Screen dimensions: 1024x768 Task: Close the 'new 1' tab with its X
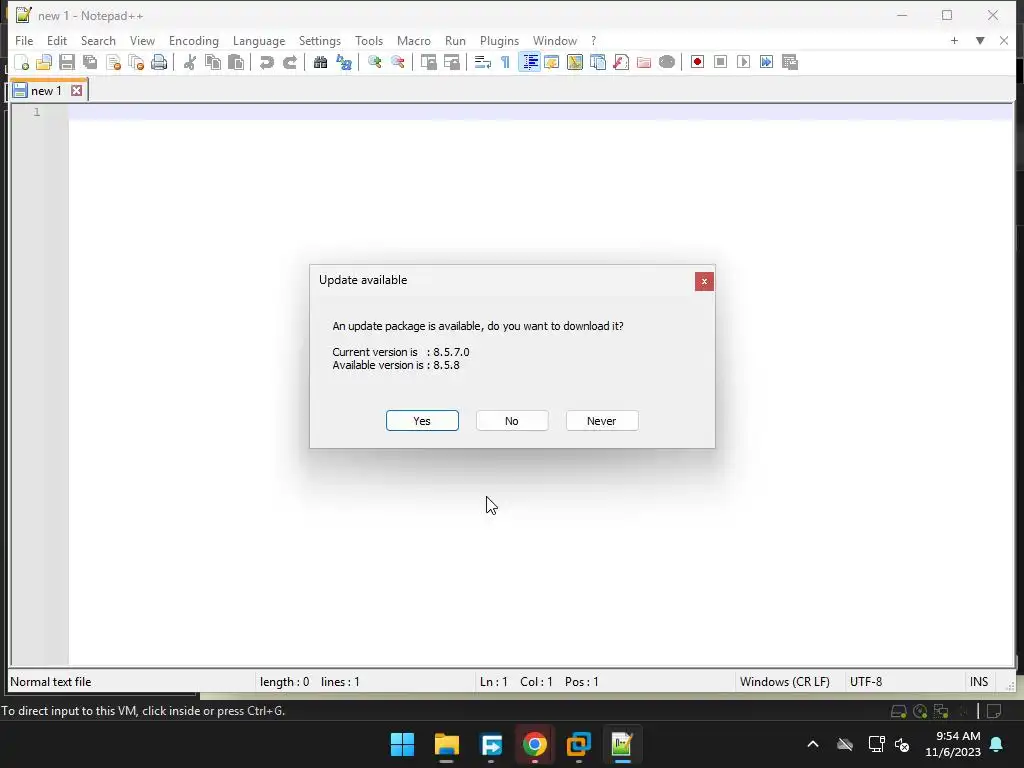tap(77, 91)
